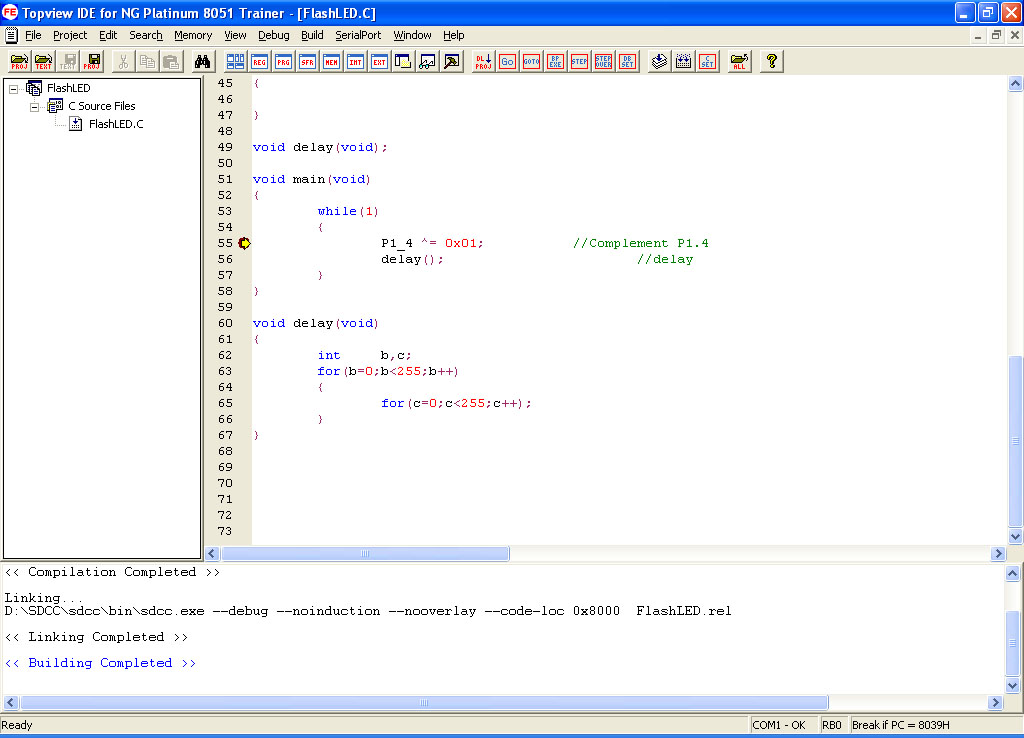This screenshot has height=738, width=1024.
Task: Click the code editor's vertical scroll up arrow
Action: pos(1015,85)
